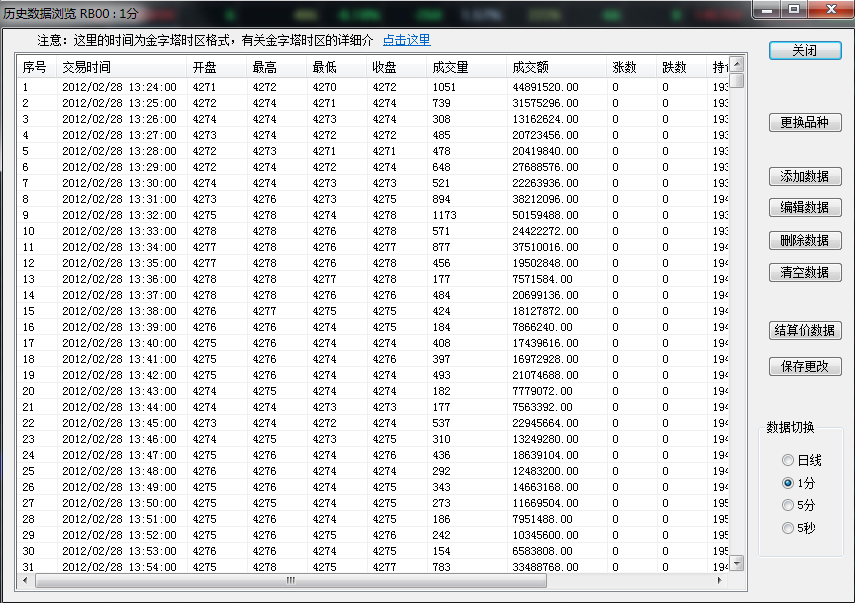The height and width of the screenshot is (610, 860).
Task: Choose the 5分 data interval
Action: coord(788,505)
